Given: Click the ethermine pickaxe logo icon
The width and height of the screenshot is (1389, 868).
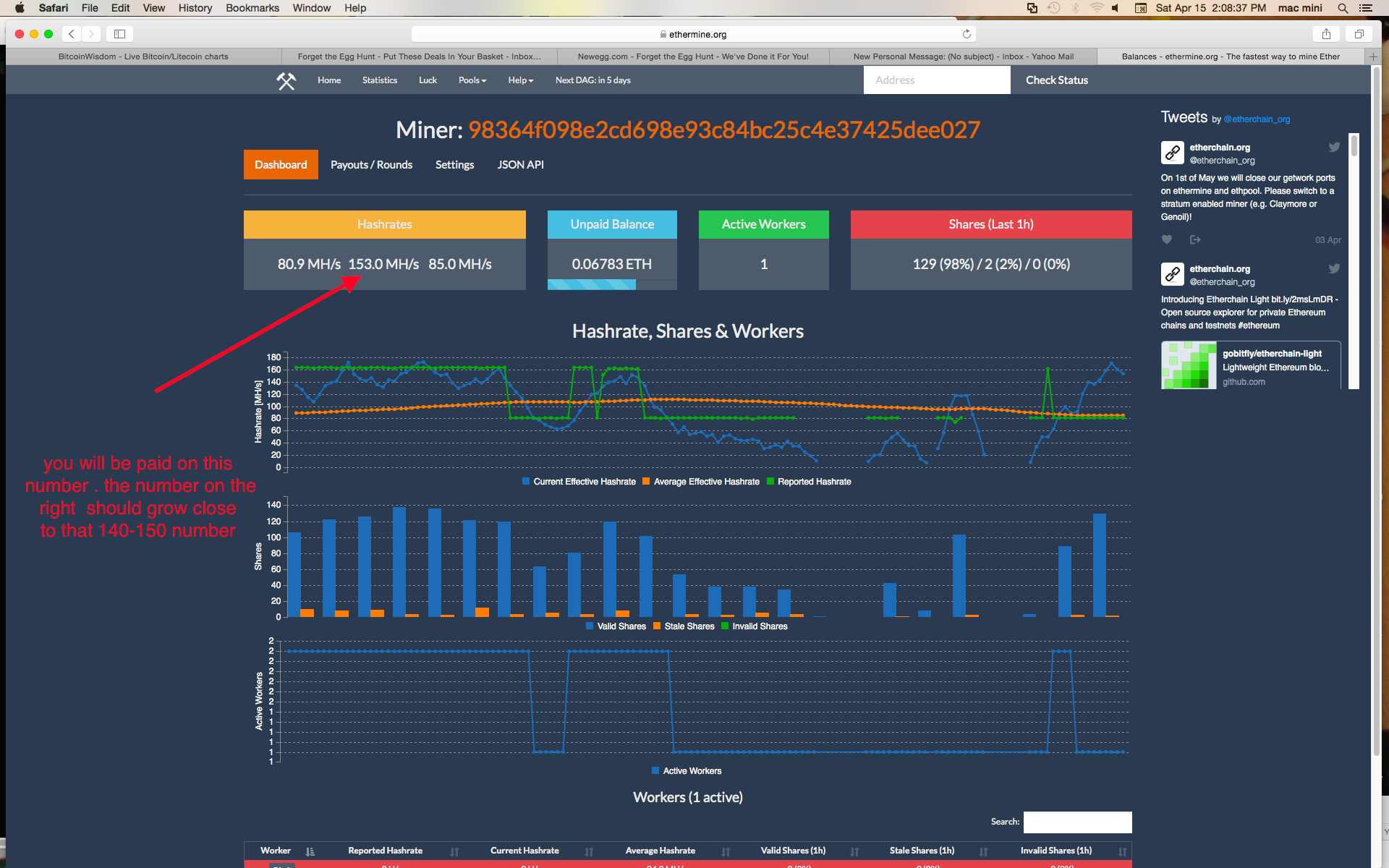Looking at the screenshot, I should click(286, 80).
